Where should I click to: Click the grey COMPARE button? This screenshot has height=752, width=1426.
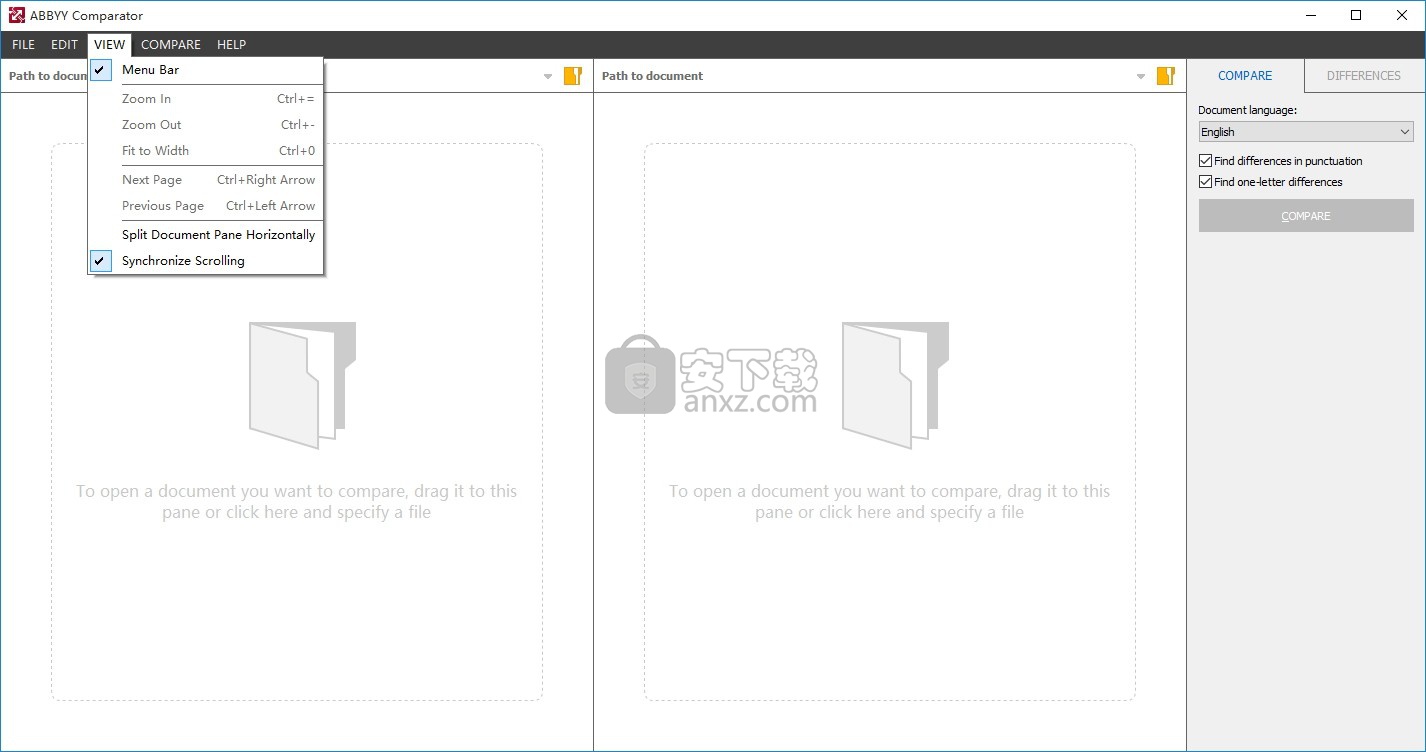(1306, 216)
